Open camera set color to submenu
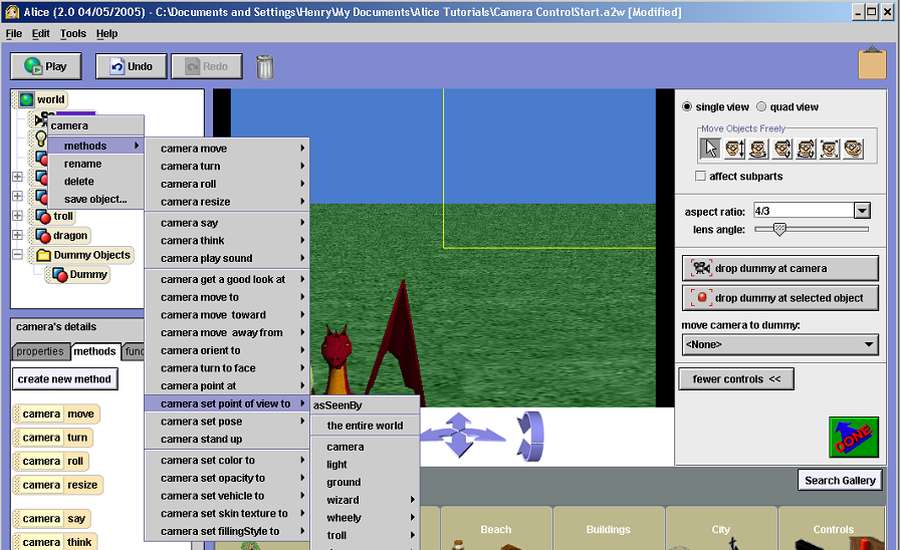 227,460
